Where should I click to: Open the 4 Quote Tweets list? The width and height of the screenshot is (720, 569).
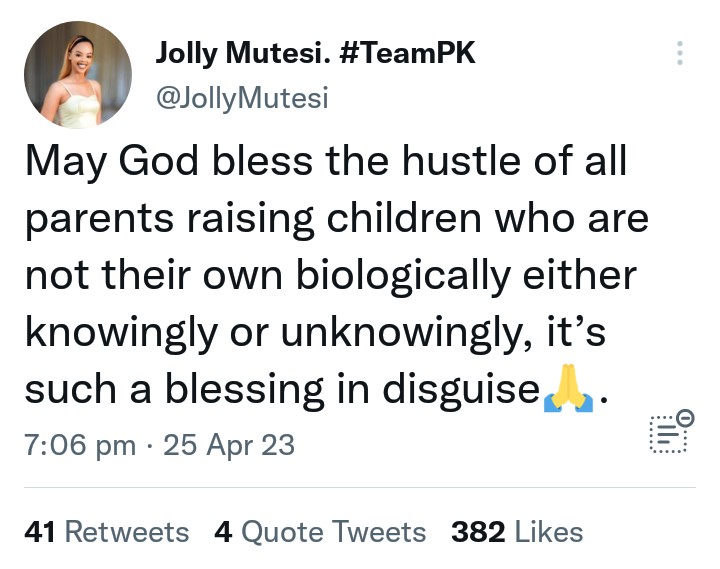[320, 532]
